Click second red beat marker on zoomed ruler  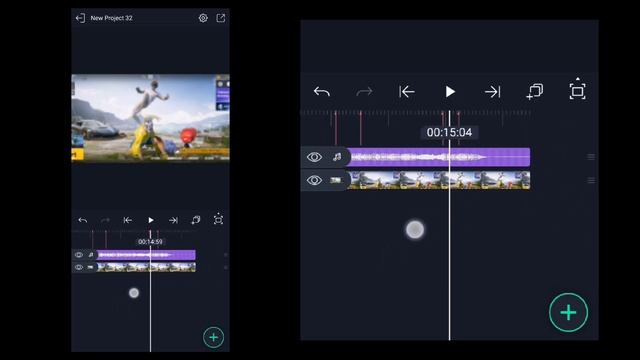(360, 127)
